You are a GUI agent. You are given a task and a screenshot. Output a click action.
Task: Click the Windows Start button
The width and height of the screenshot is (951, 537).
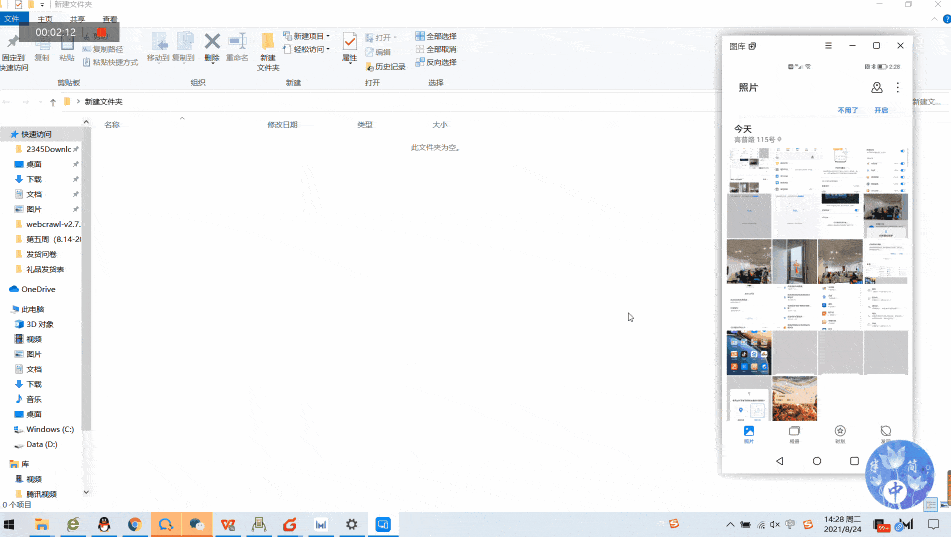click(9, 524)
